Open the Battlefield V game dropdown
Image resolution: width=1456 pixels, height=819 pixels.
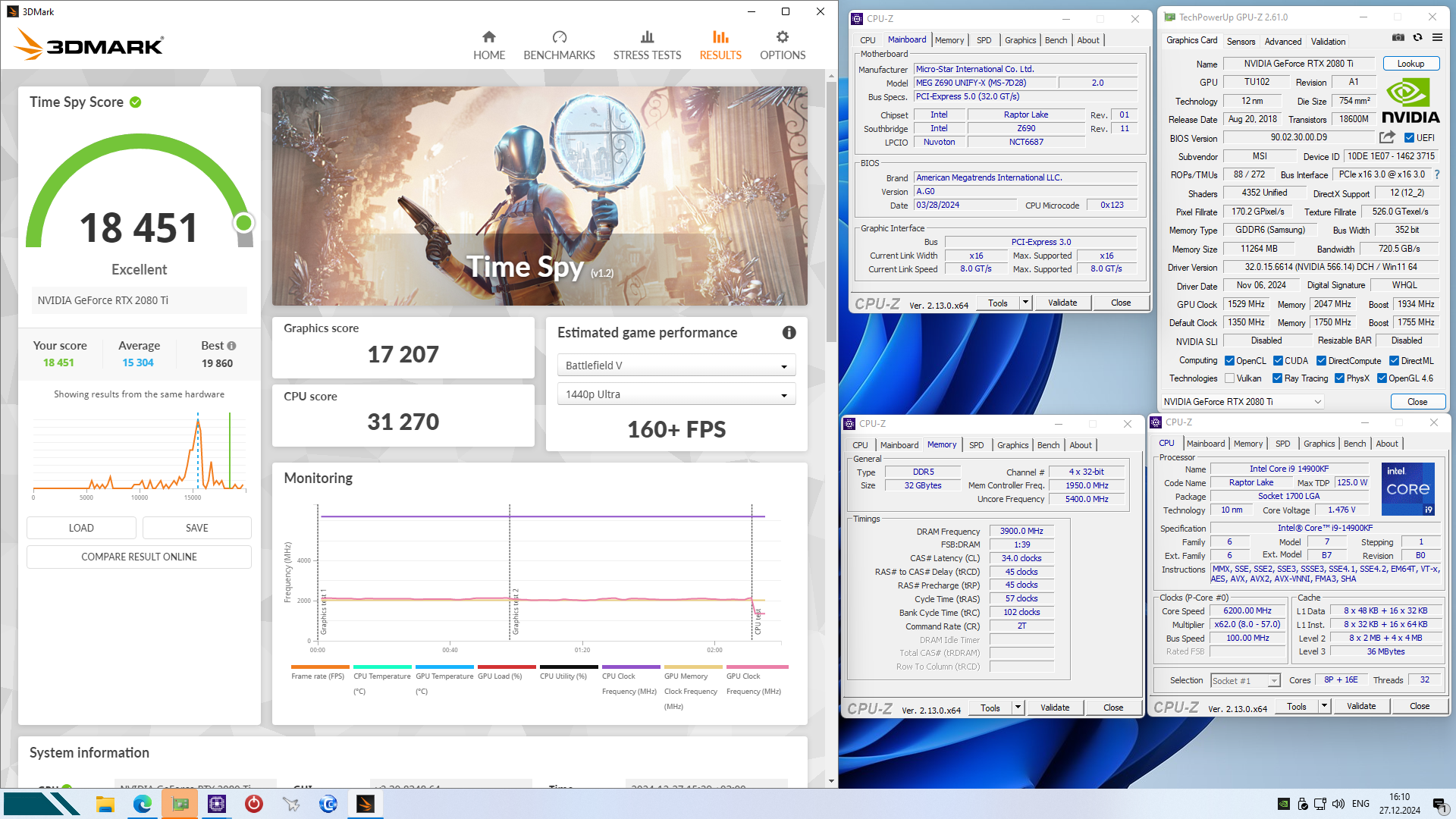tap(676, 366)
